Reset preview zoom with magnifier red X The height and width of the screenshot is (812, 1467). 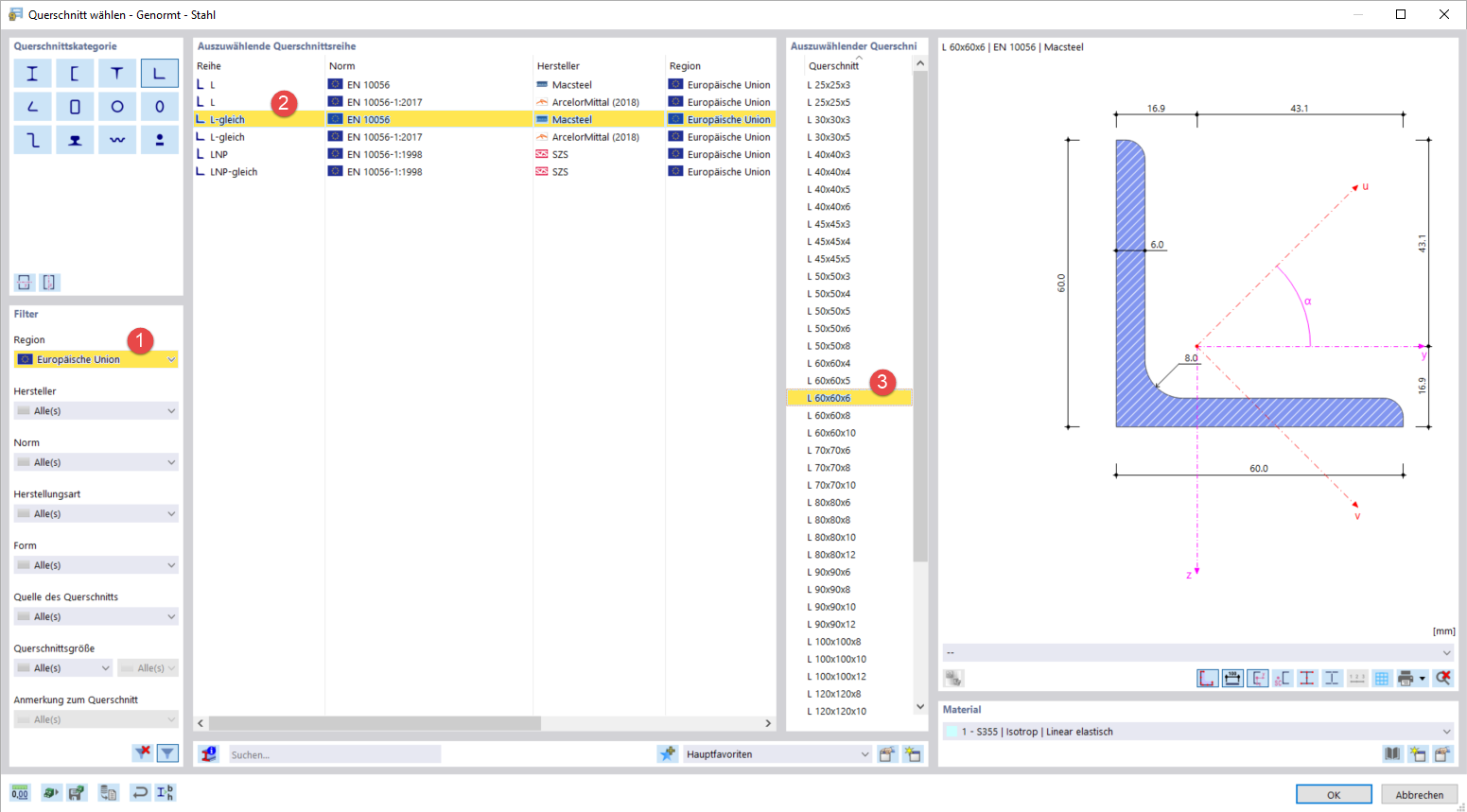click(x=1442, y=678)
